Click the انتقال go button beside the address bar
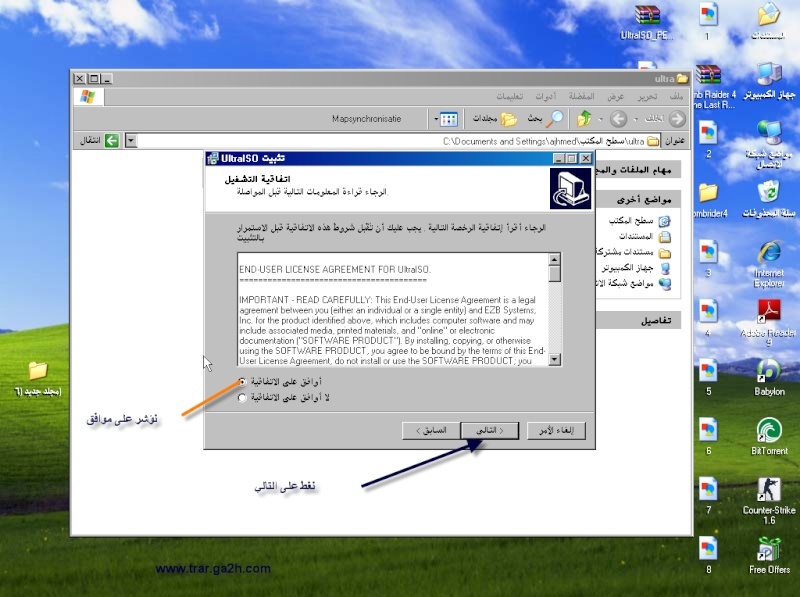The image size is (800, 597). point(99,140)
